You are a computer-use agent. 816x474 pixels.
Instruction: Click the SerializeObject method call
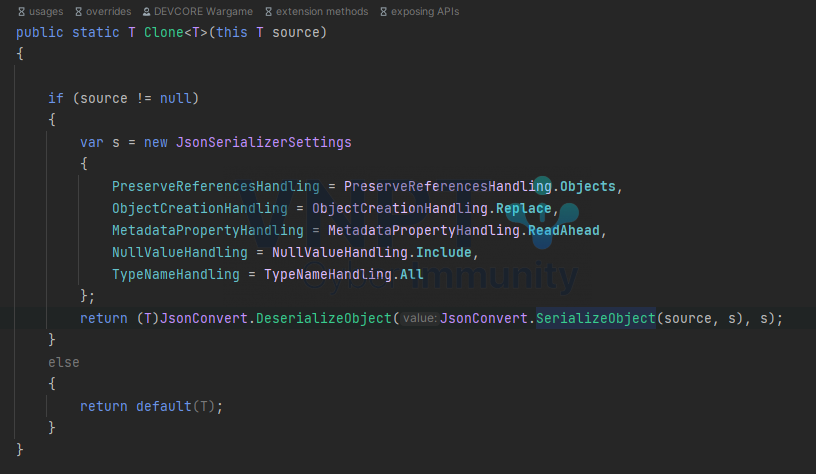point(595,318)
